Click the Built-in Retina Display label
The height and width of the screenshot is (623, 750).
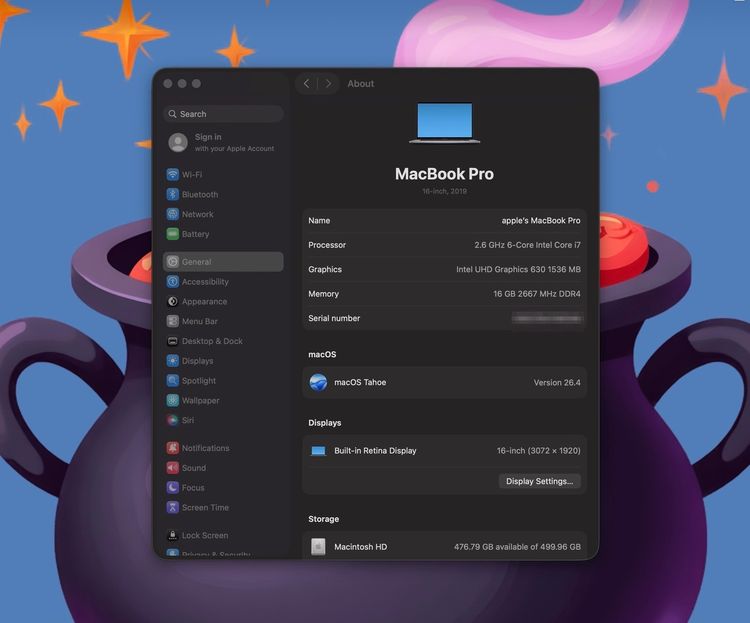(x=375, y=451)
